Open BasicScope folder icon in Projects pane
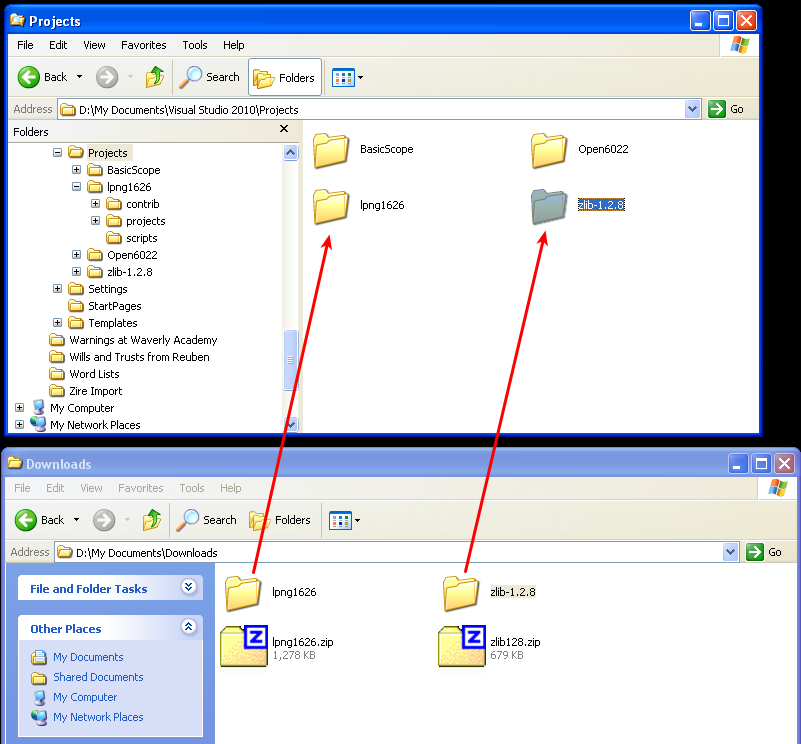The height and width of the screenshot is (744, 801). [331, 150]
